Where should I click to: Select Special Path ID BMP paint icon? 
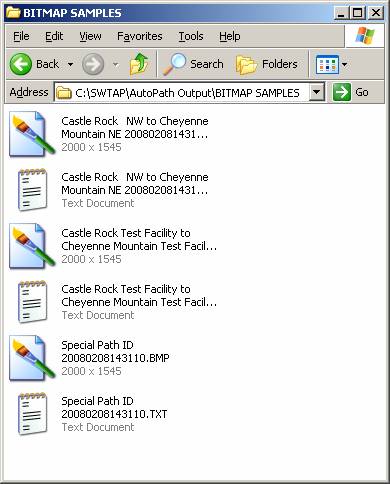[x=31, y=358]
